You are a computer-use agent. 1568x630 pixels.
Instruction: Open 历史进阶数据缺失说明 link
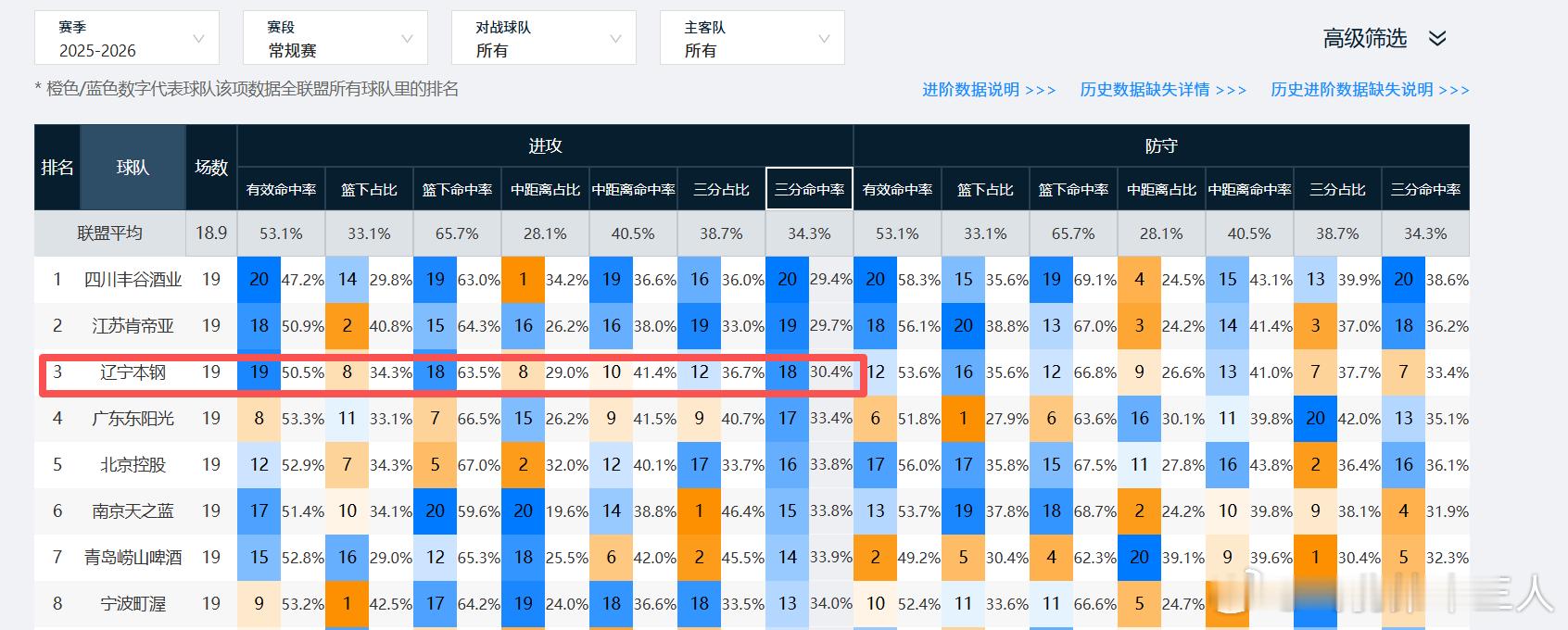pyautogui.click(x=1370, y=90)
